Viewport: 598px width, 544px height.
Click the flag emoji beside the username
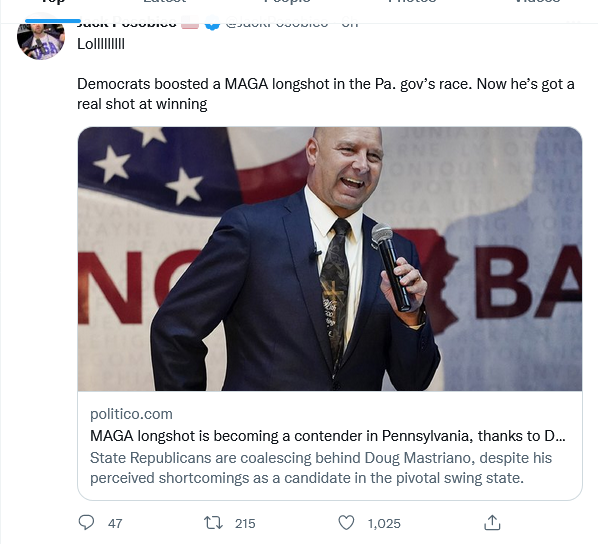(190, 23)
